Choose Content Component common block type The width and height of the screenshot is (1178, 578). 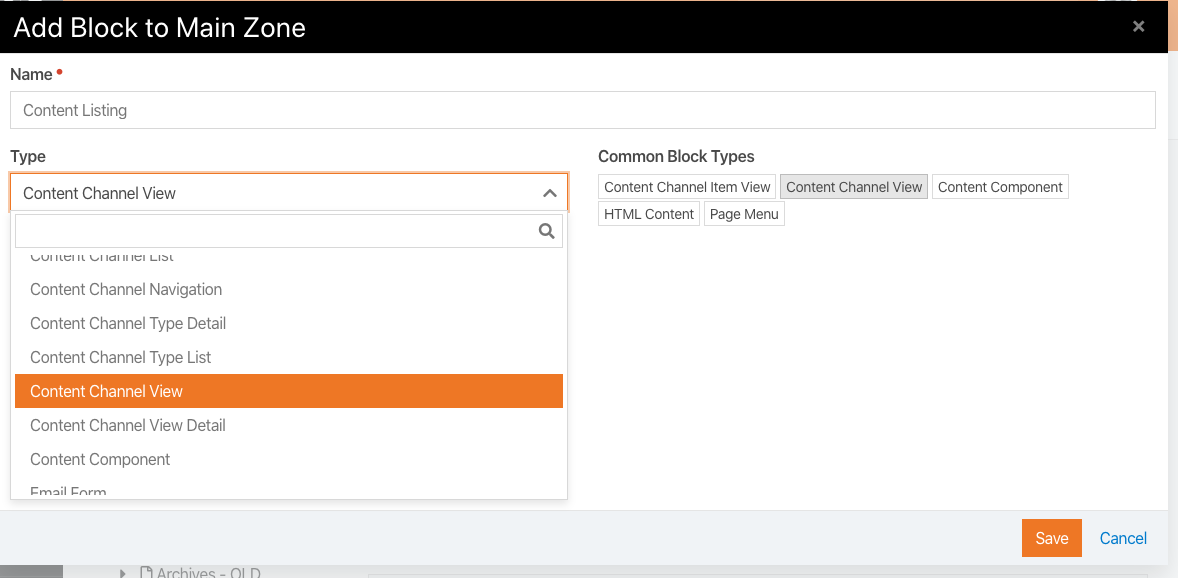pos(1000,187)
